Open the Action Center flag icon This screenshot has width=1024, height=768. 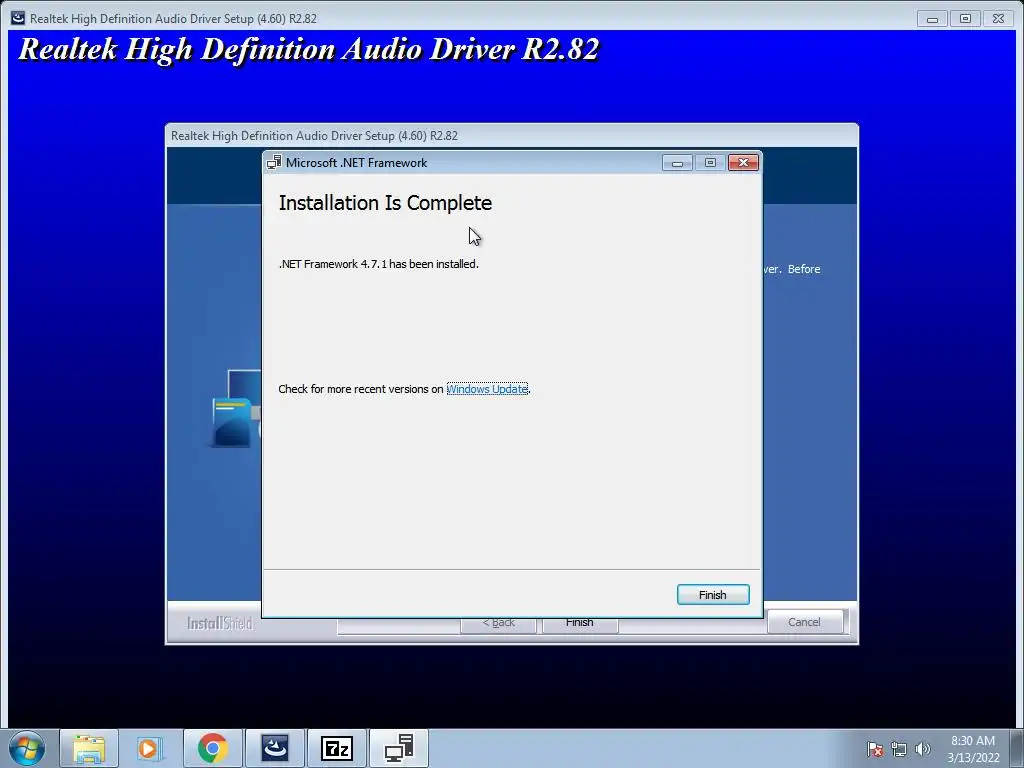tap(875, 749)
